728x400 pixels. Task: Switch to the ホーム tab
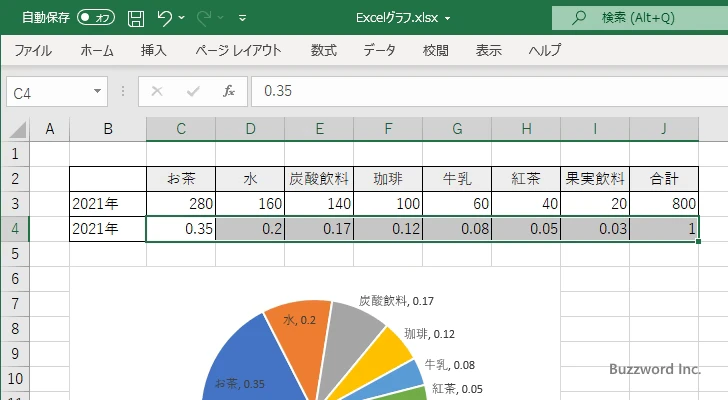tap(97, 50)
